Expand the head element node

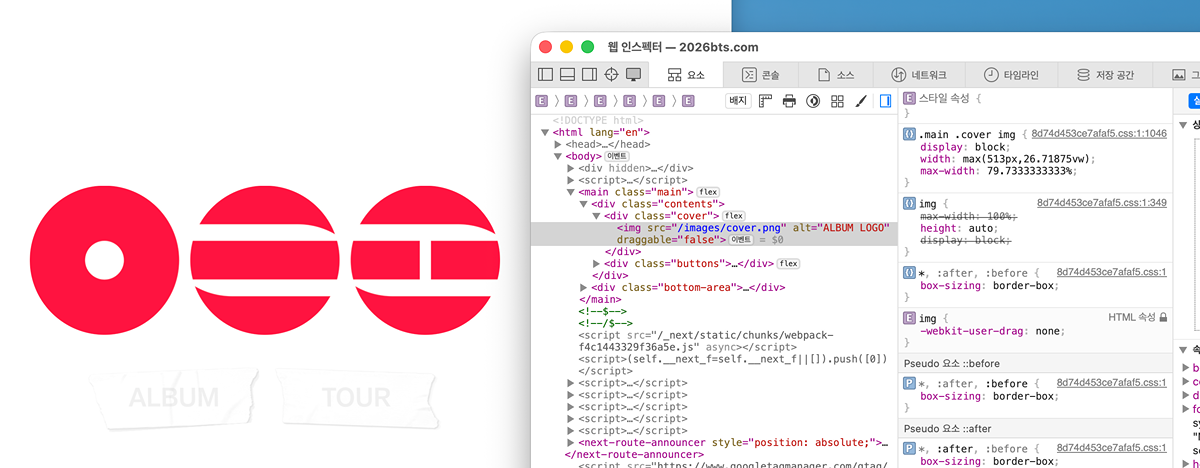[x=558, y=144]
